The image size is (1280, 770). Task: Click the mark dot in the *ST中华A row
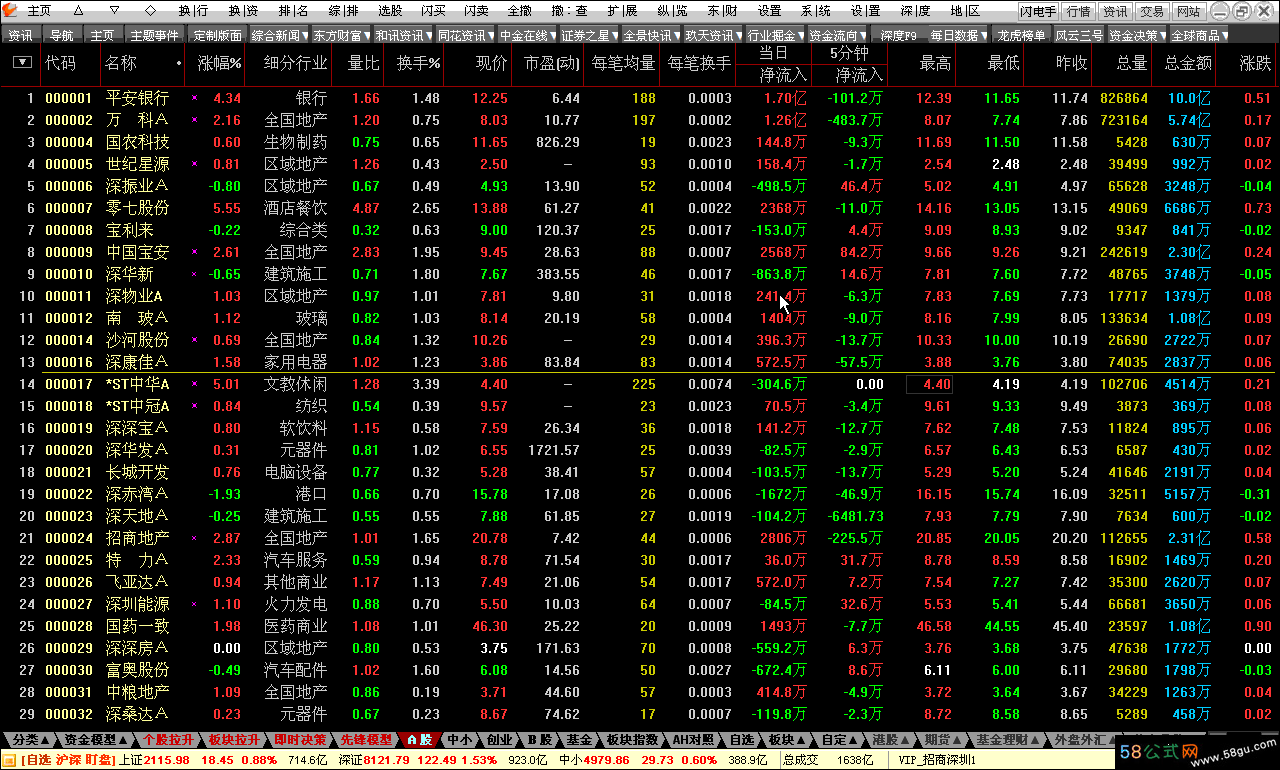[x=194, y=385]
